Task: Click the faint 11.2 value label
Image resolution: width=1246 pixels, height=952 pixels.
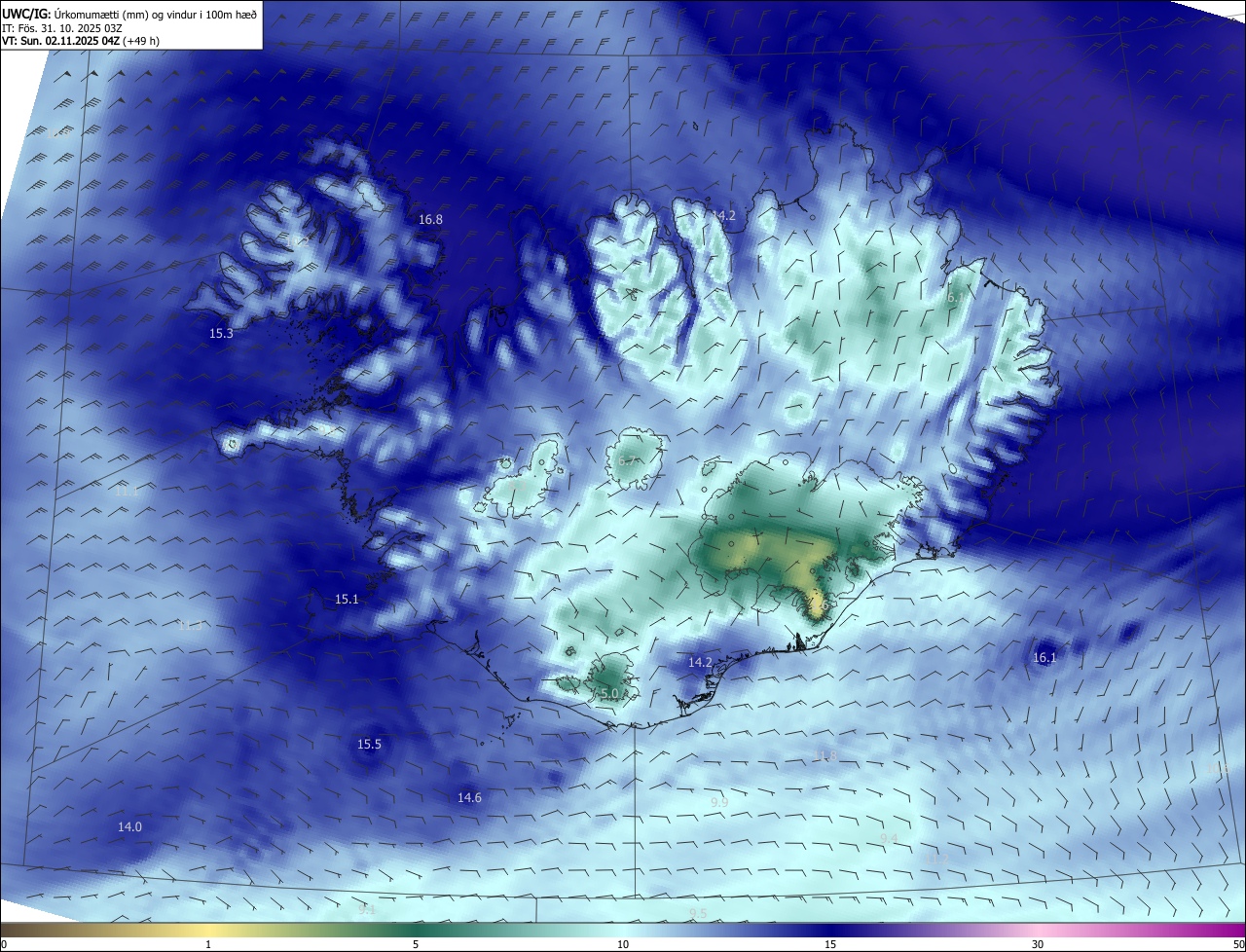Action: (x=937, y=860)
